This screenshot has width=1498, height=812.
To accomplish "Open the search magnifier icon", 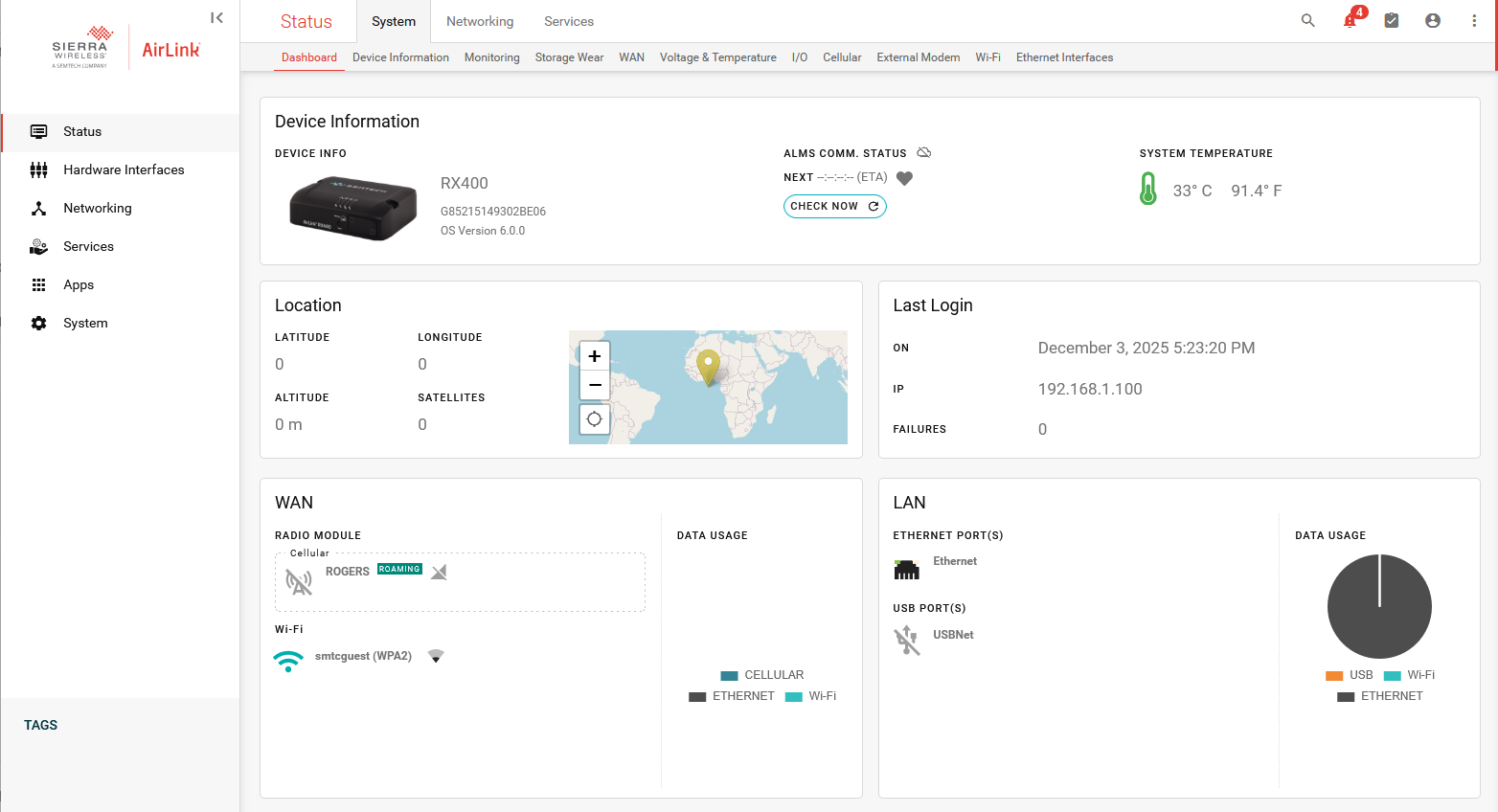I will (1307, 20).
